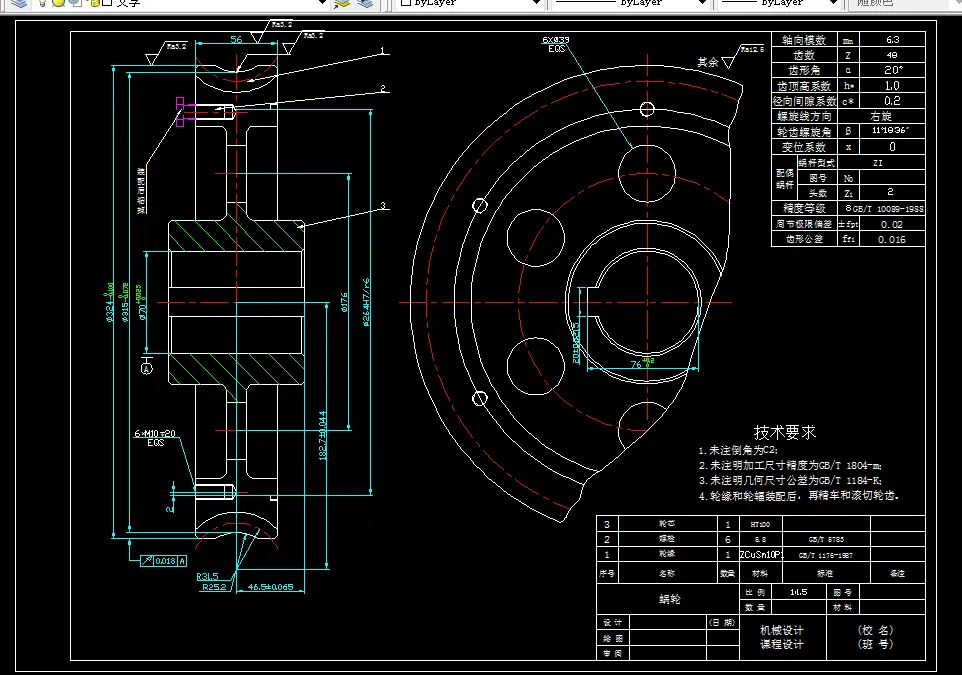Select the 6XØ39 EQS leader label

click(556, 44)
